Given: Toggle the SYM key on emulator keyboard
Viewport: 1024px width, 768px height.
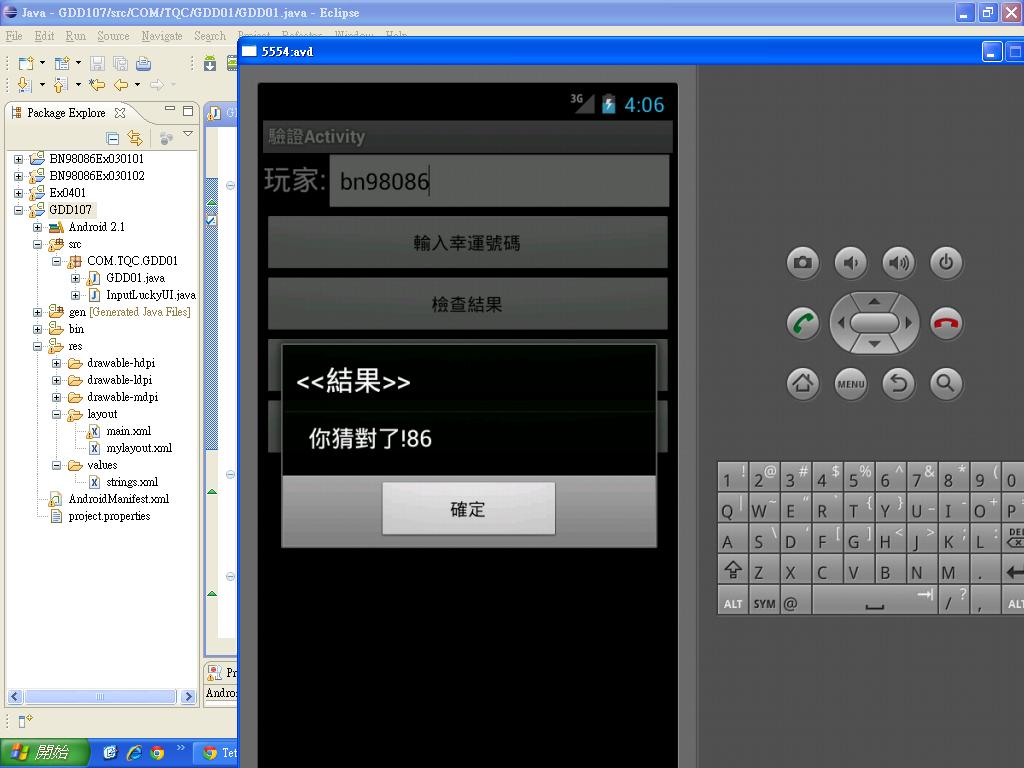Looking at the screenshot, I should pos(764,603).
